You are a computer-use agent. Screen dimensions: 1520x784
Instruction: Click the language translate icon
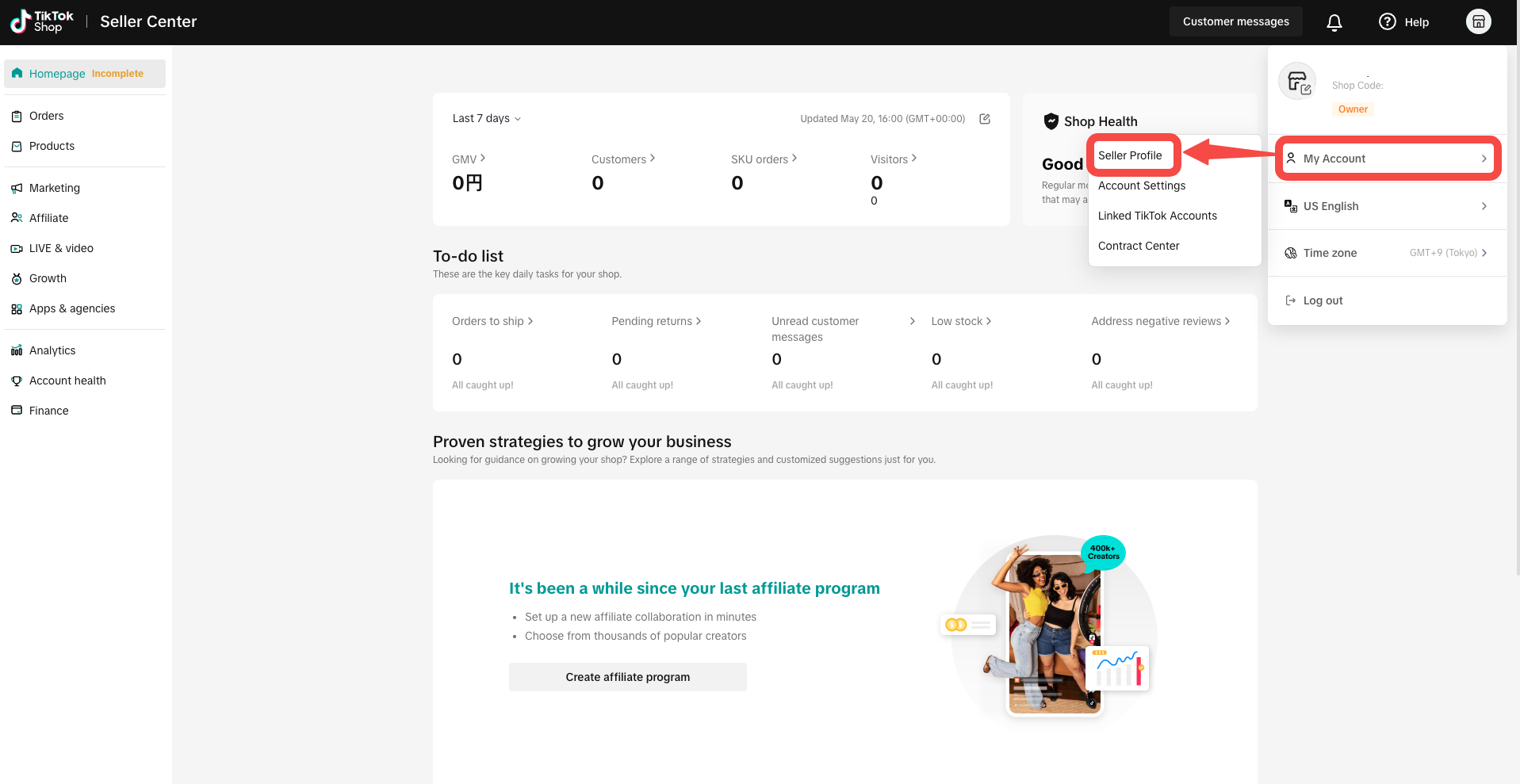[x=1291, y=206]
